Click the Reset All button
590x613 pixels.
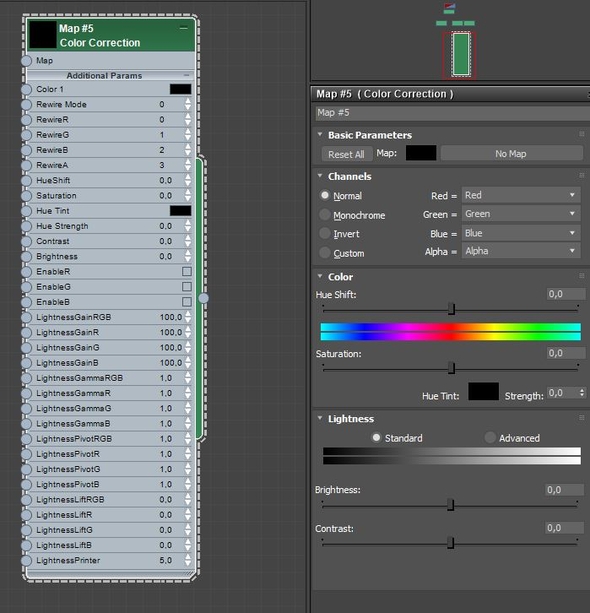pyautogui.click(x=346, y=154)
